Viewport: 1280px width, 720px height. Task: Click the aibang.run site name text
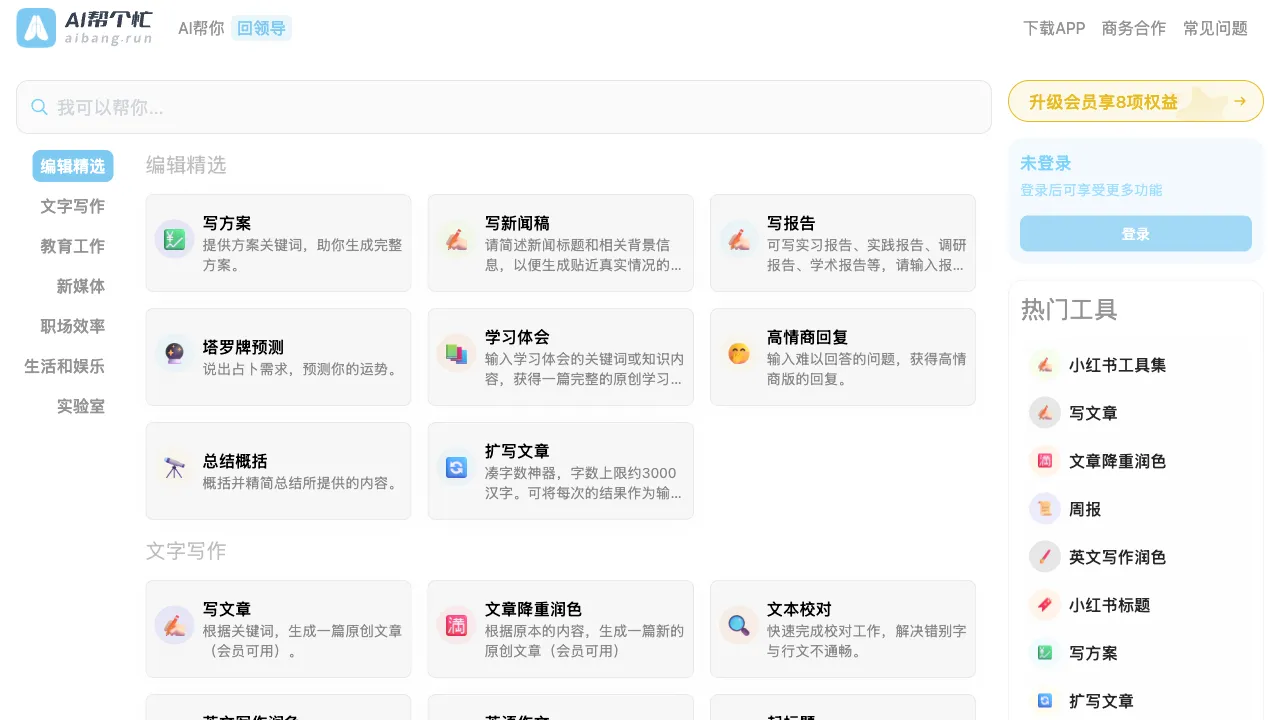(x=108, y=38)
